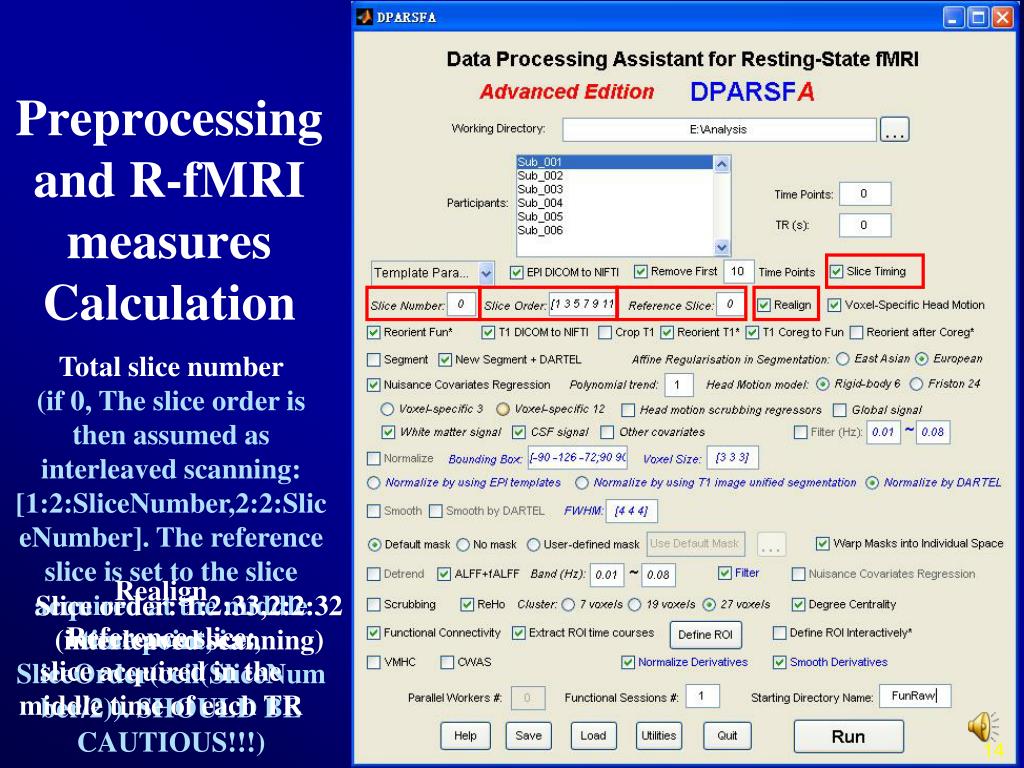Toggle Functional Connectivity checkbox

(374, 633)
